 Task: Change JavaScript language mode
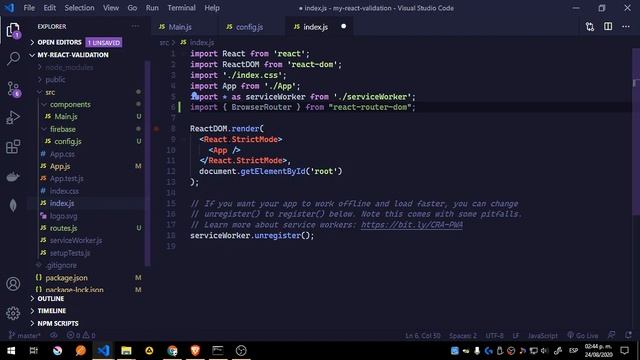pyautogui.click(x=542, y=336)
